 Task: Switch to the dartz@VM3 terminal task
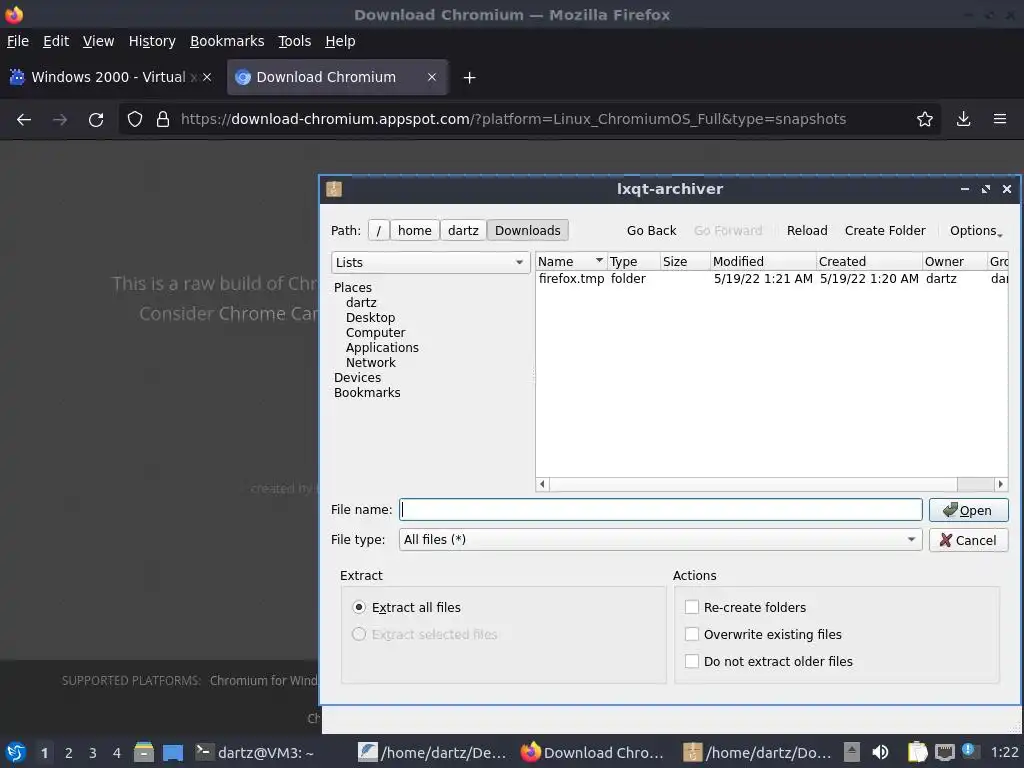click(255, 753)
